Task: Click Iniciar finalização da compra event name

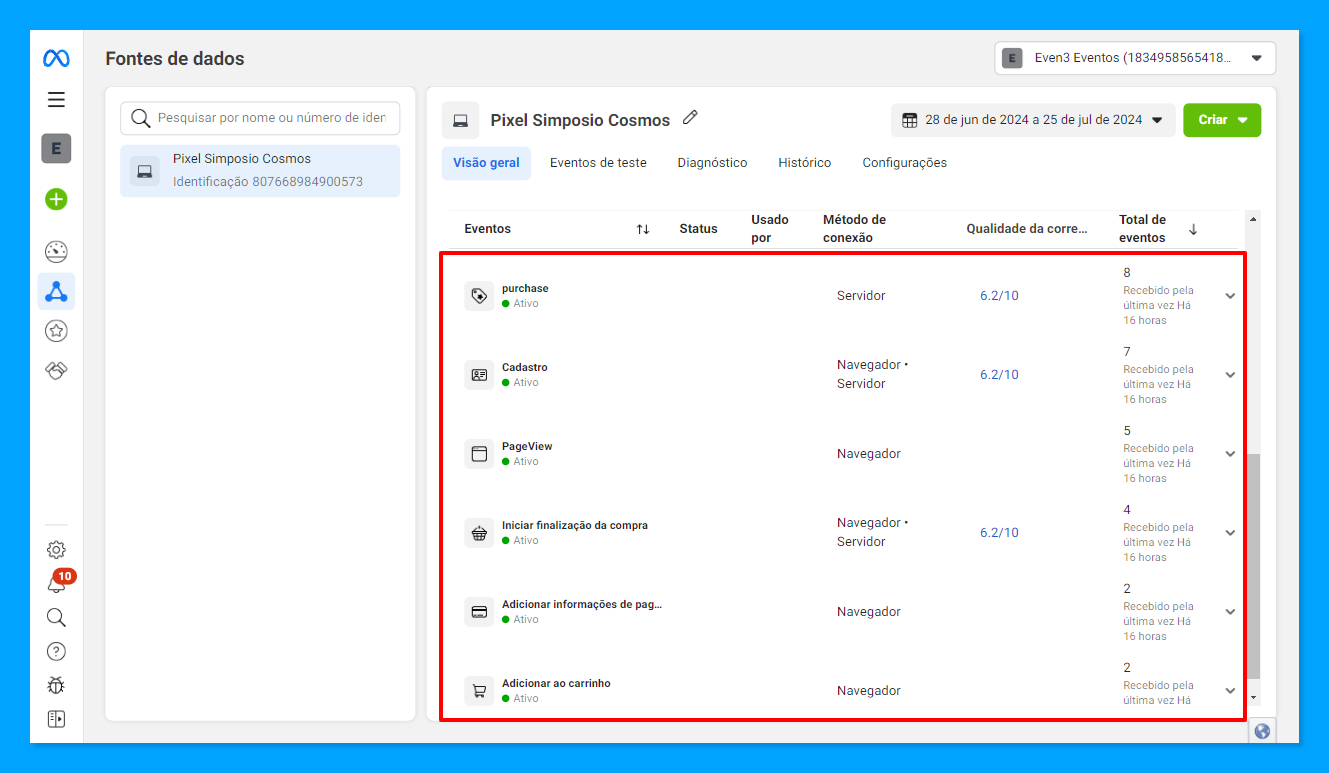Action: [575, 526]
